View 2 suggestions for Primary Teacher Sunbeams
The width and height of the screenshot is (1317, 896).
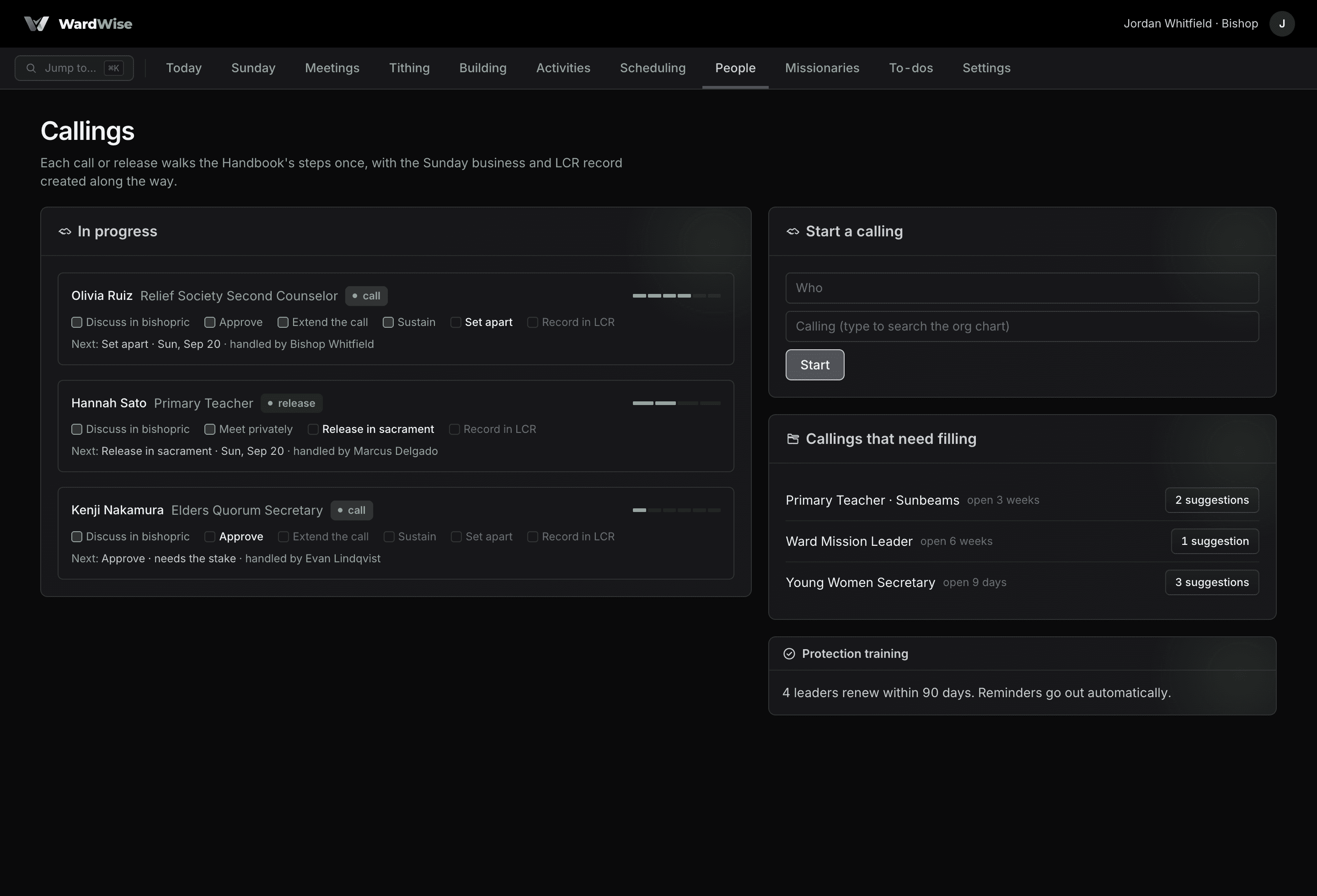(1212, 500)
